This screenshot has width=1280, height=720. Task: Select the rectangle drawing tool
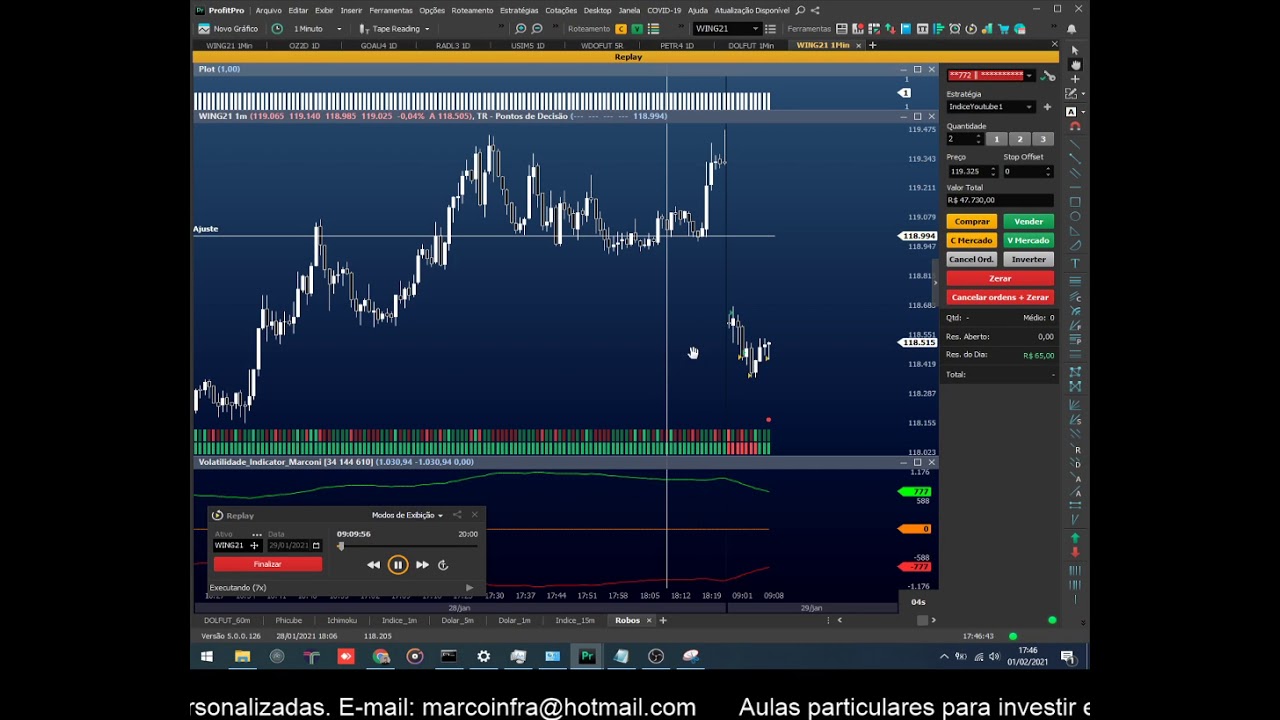(1075, 202)
